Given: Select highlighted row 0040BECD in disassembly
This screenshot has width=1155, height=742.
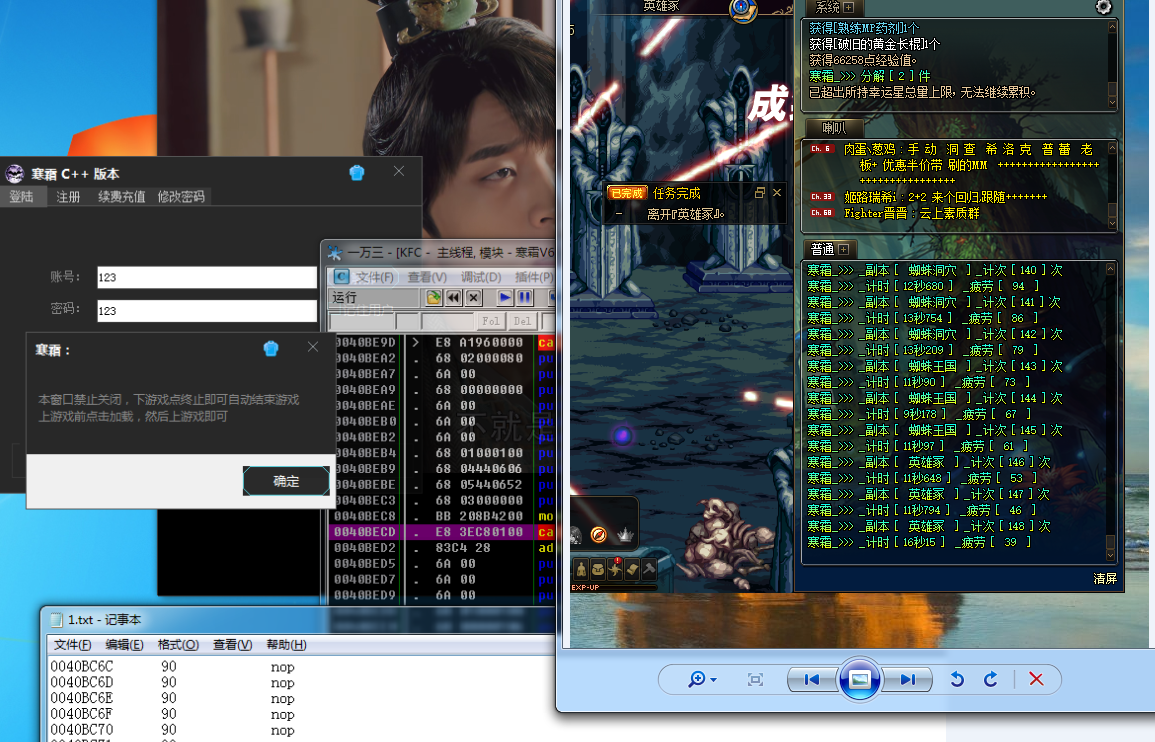Looking at the screenshot, I should point(443,532).
